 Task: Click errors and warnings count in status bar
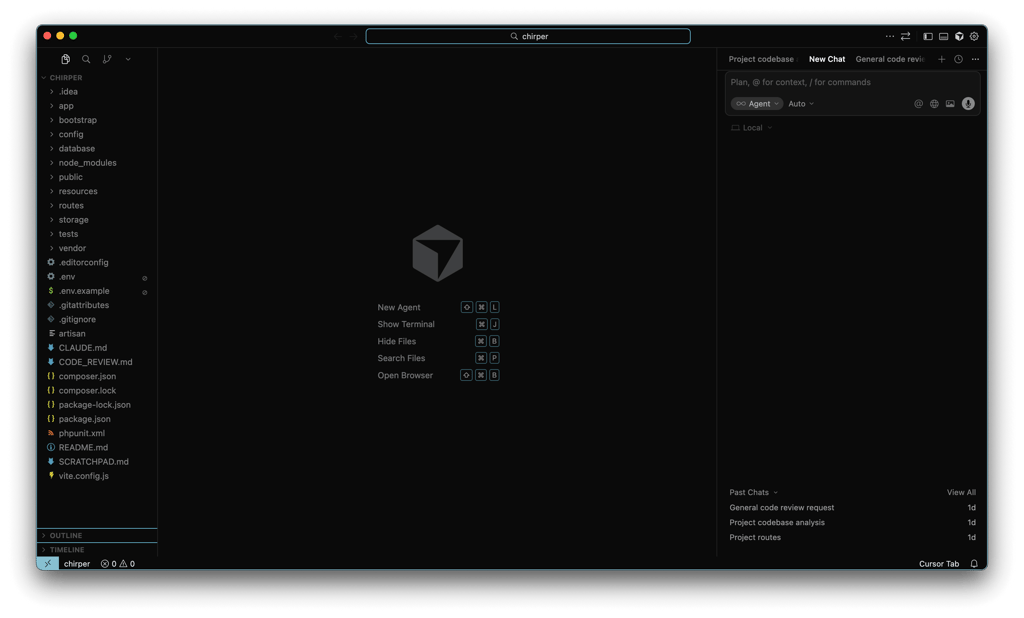(118, 564)
